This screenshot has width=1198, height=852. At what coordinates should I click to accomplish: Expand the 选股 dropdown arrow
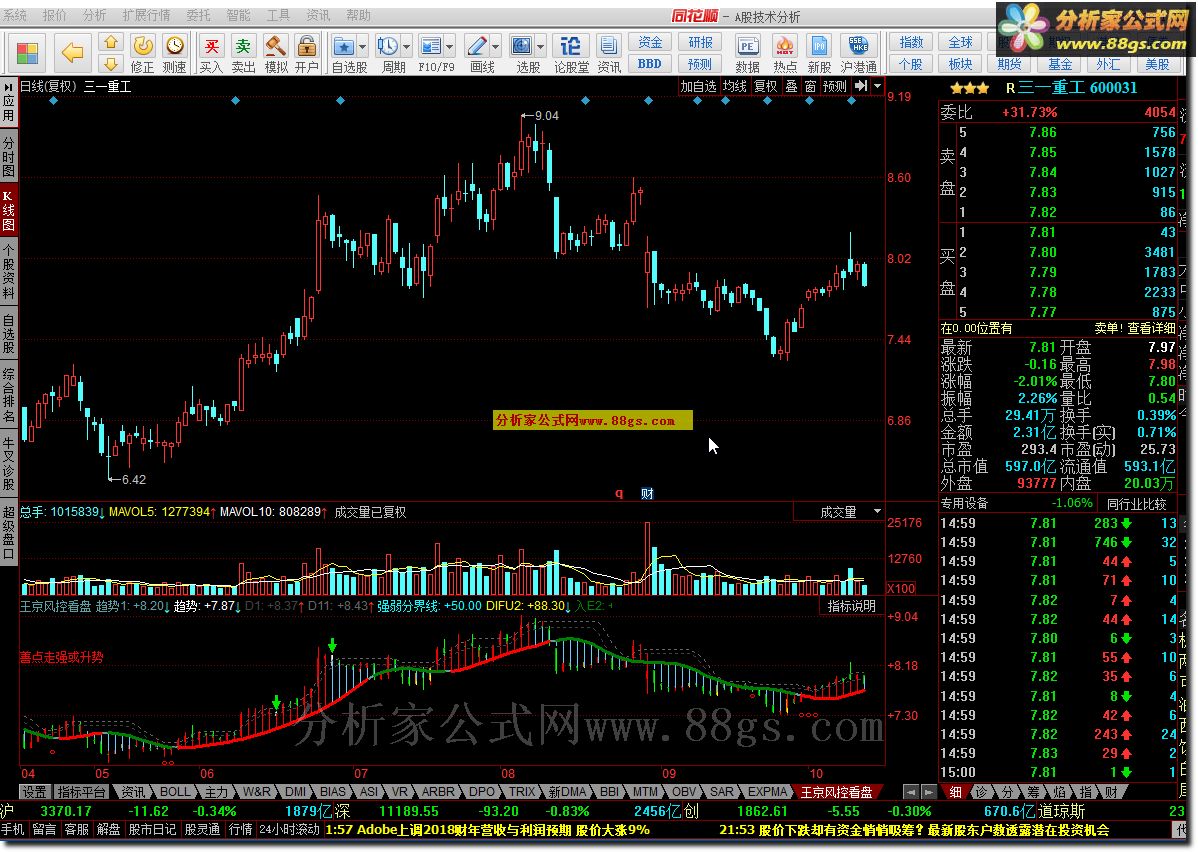(541, 47)
